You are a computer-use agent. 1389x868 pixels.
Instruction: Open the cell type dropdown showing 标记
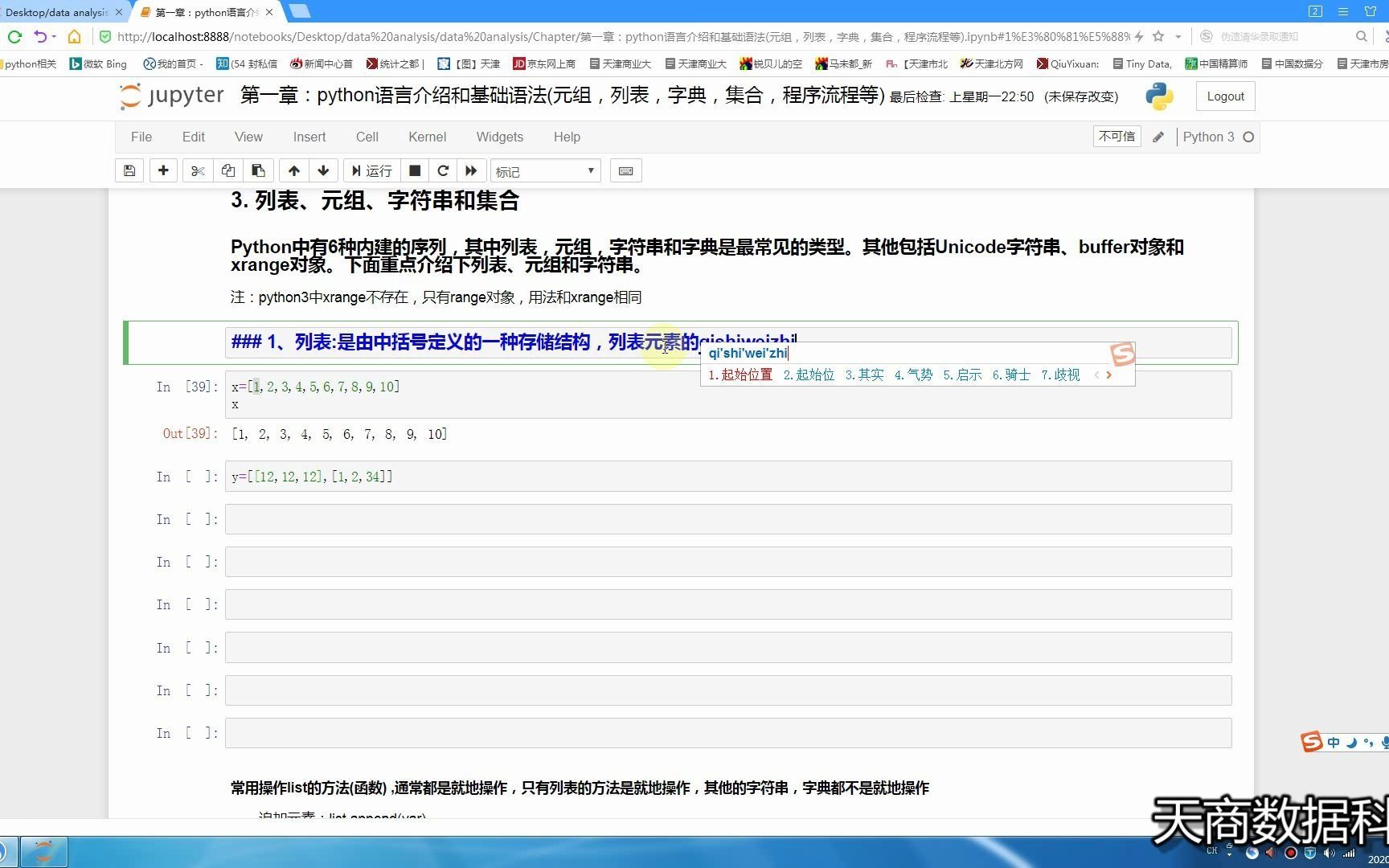(545, 170)
